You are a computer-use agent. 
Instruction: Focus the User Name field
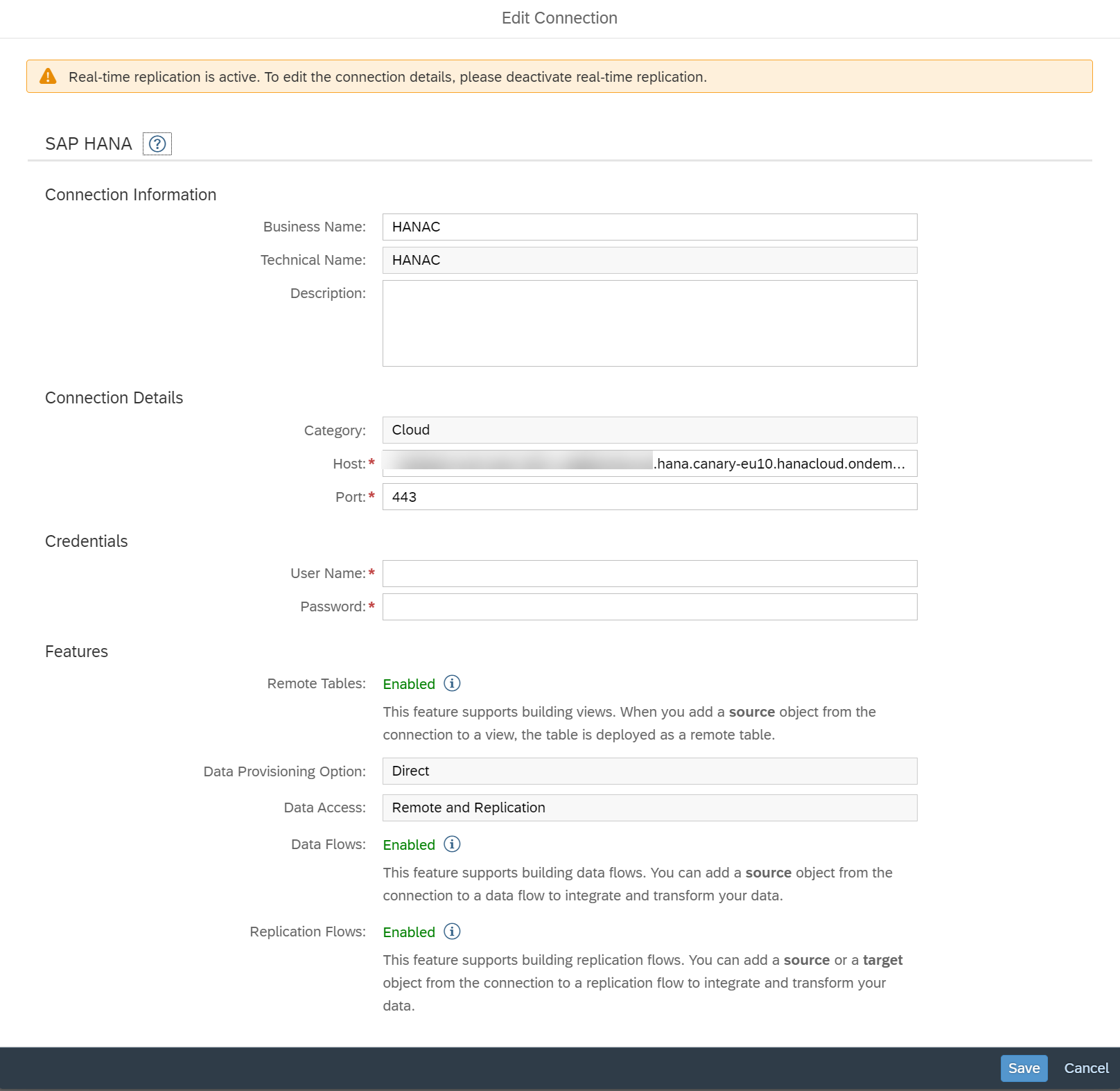coord(649,573)
